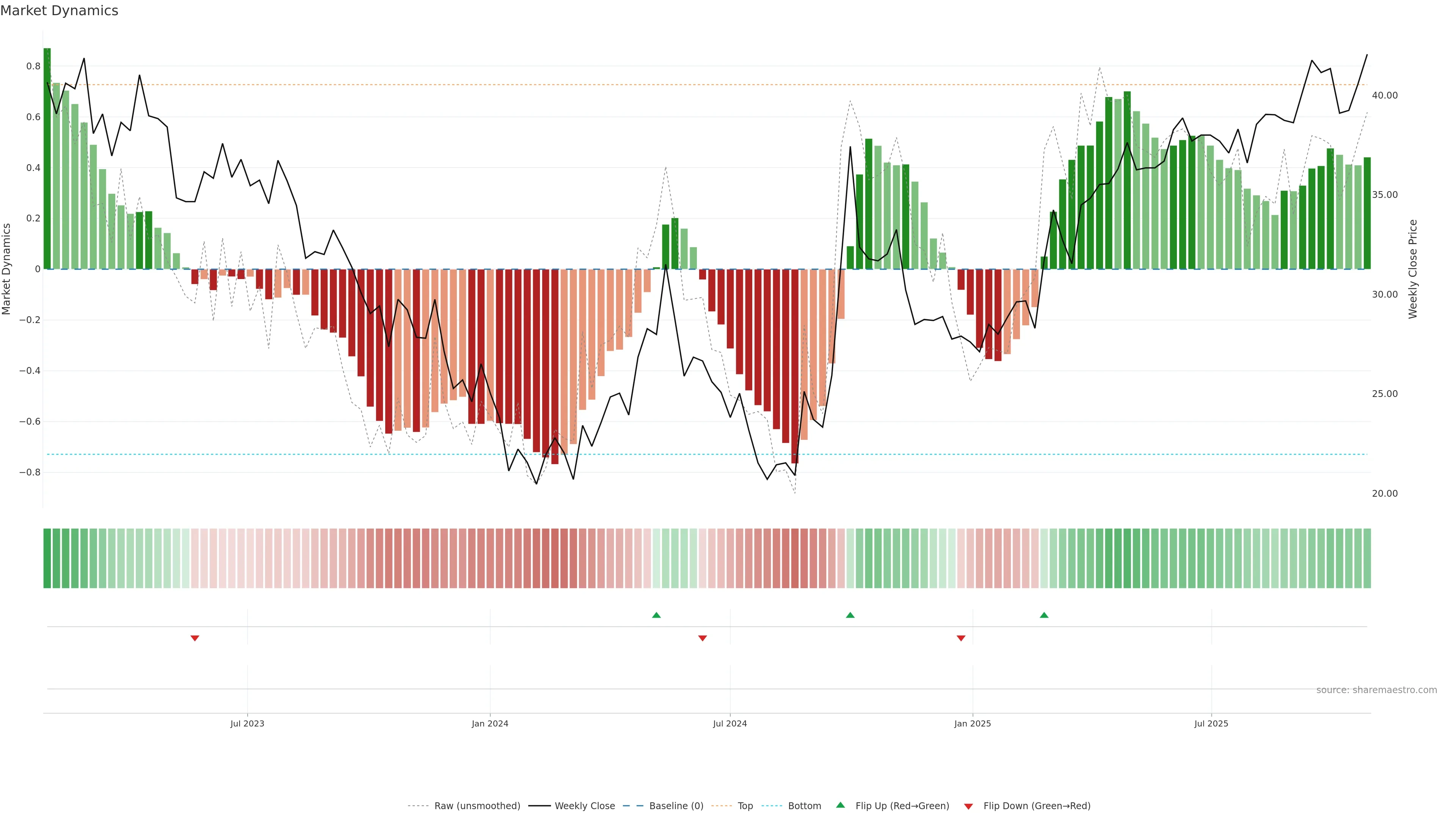
Task: Click the first red flip-down triangle marker
Action: [195, 638]
